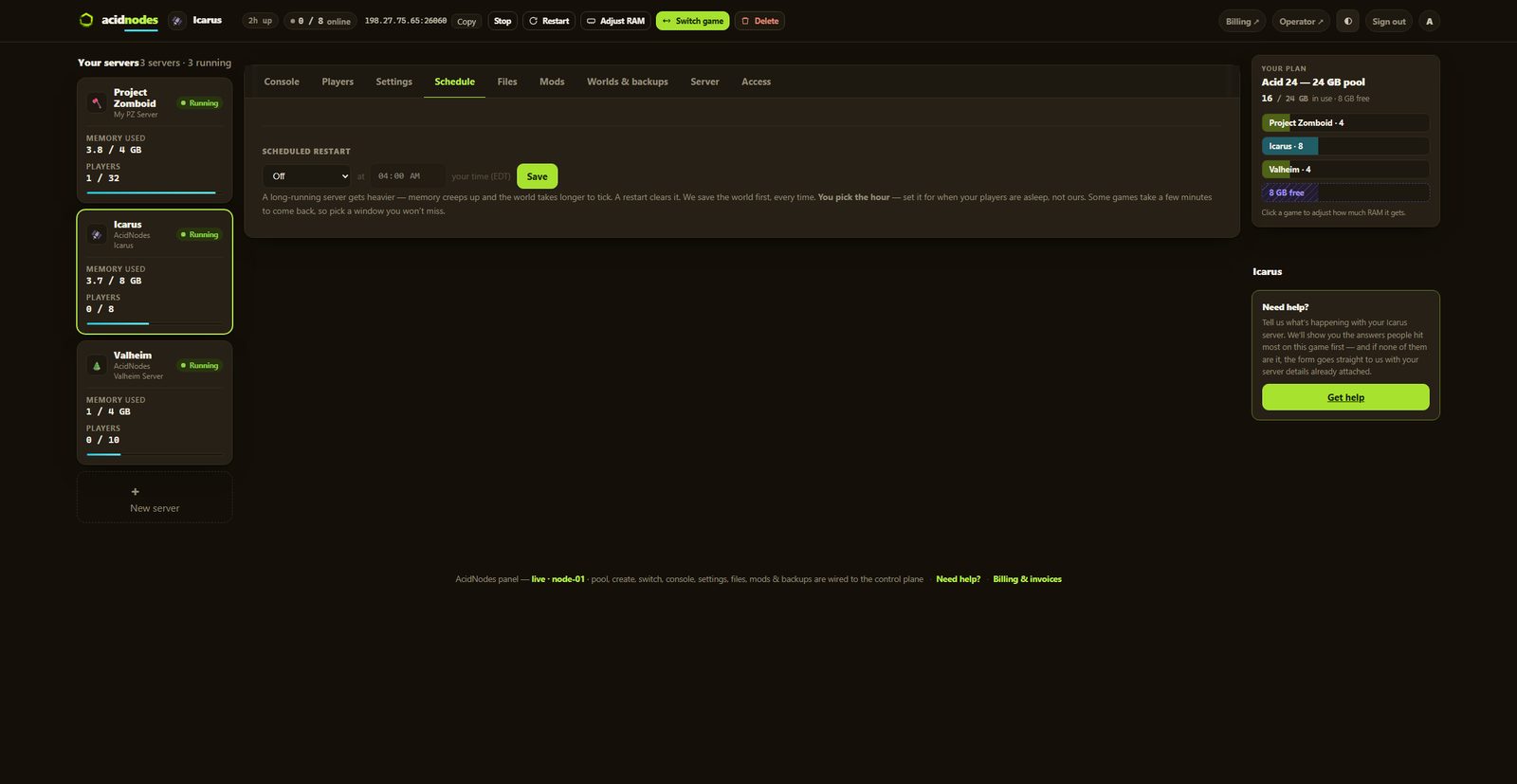
Task: Click the "2h up" uptime pill
Action: (260, 21)
